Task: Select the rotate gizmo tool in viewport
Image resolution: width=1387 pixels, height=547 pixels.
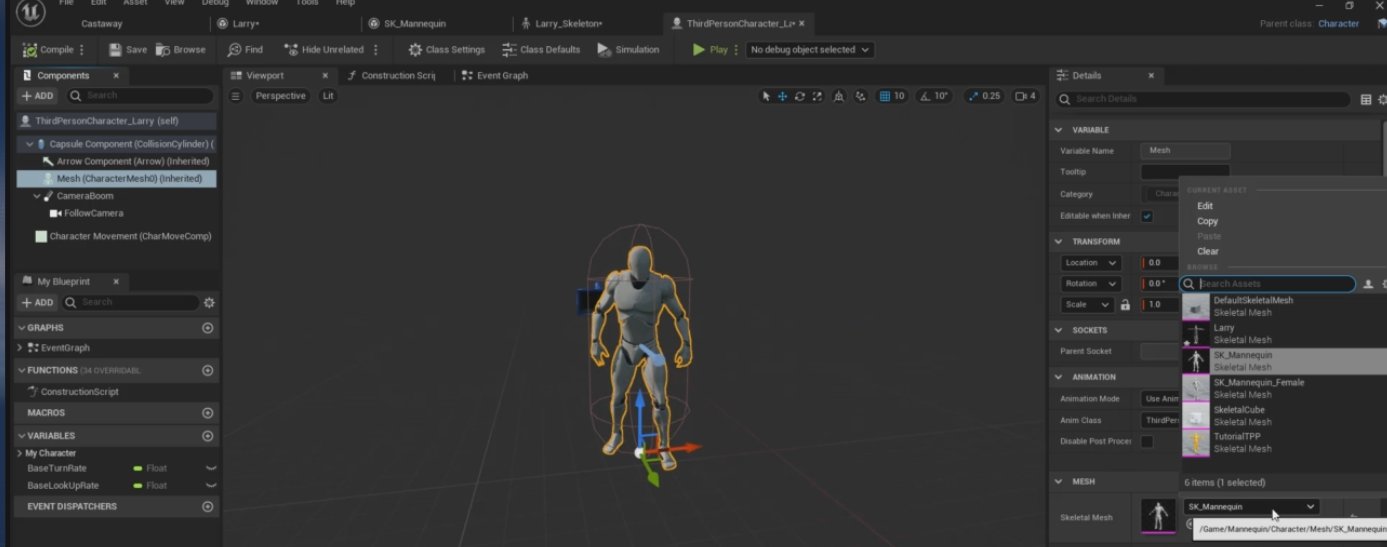Action: point(800,96)
